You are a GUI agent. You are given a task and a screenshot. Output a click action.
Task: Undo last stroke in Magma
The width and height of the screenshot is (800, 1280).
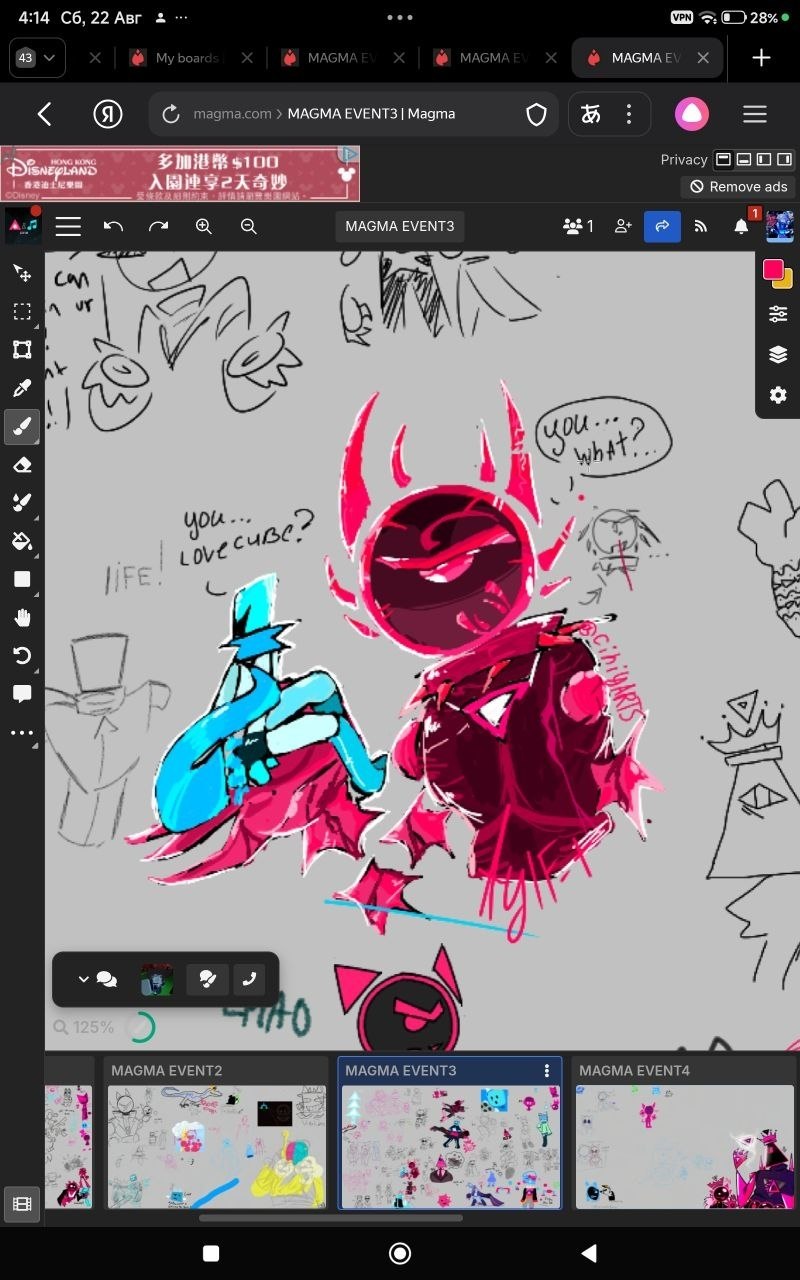(x=113, y=227)
